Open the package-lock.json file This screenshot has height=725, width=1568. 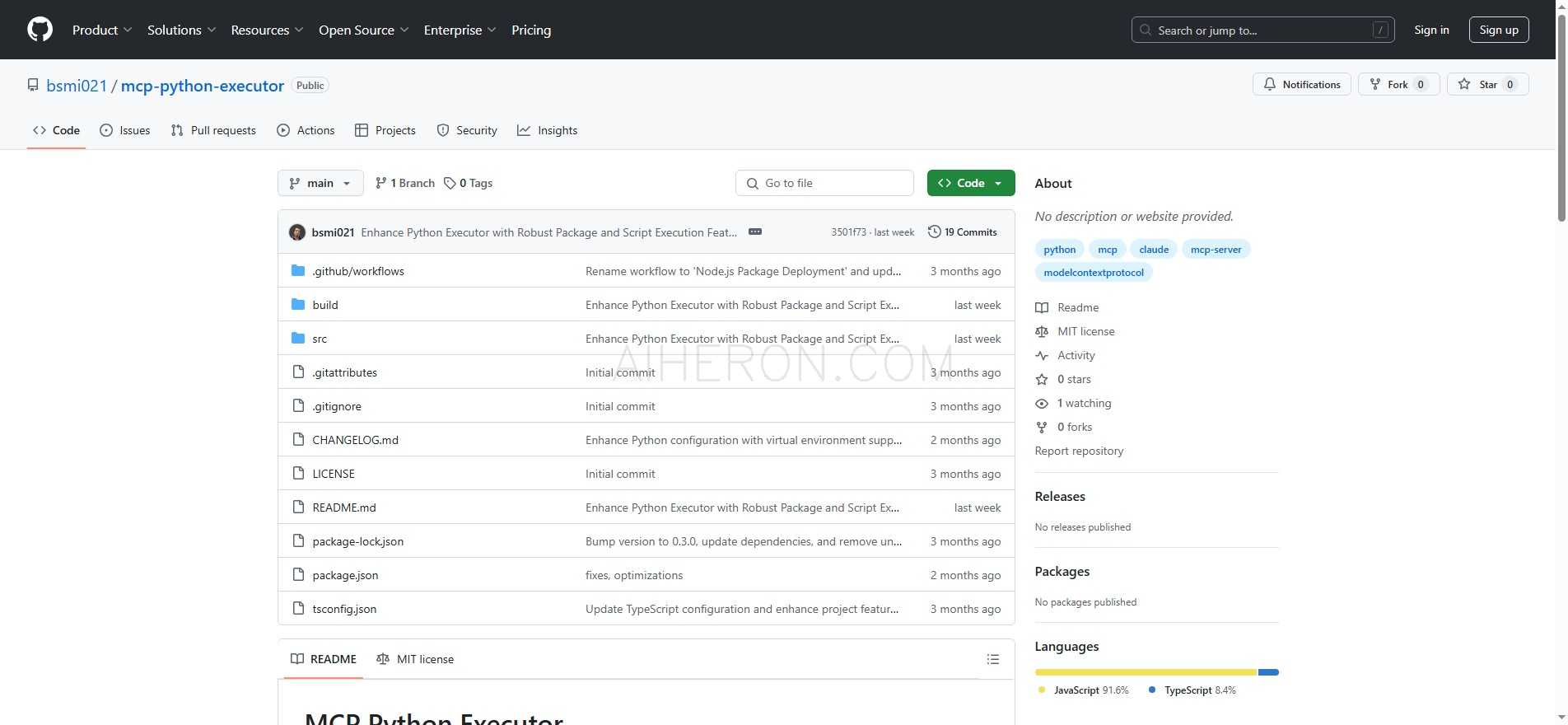tap(358, 541)
